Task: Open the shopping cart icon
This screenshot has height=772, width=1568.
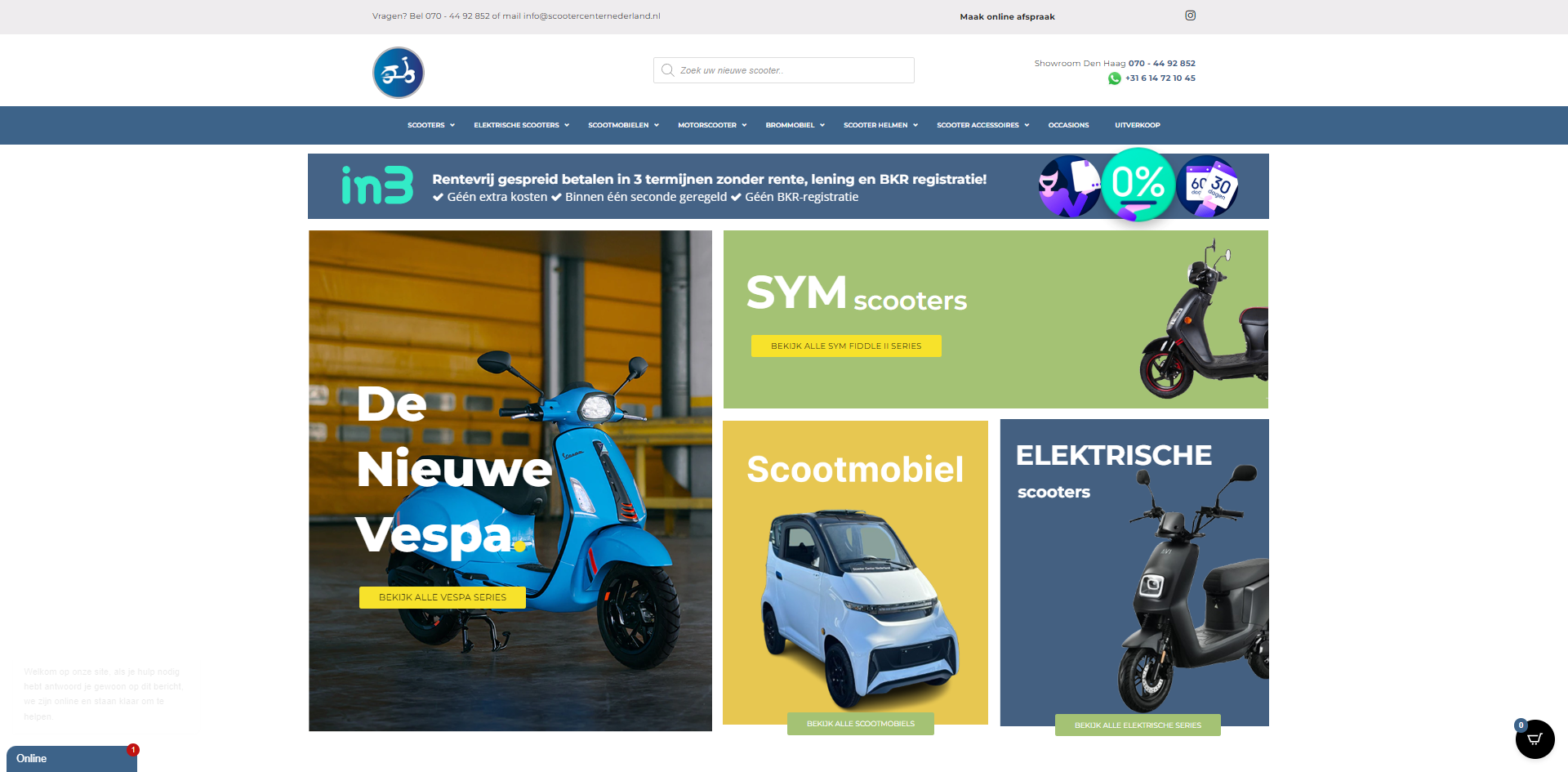Action: coord(1535,739)
